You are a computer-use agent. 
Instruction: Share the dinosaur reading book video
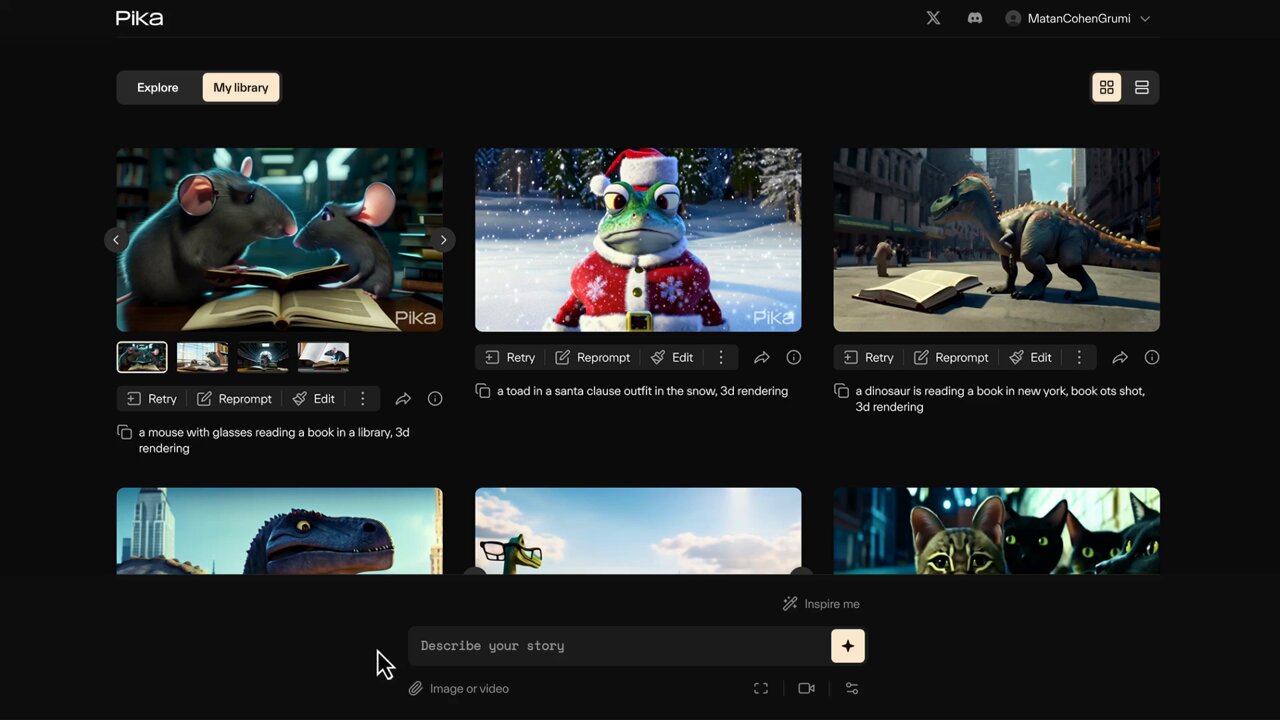1120,357
